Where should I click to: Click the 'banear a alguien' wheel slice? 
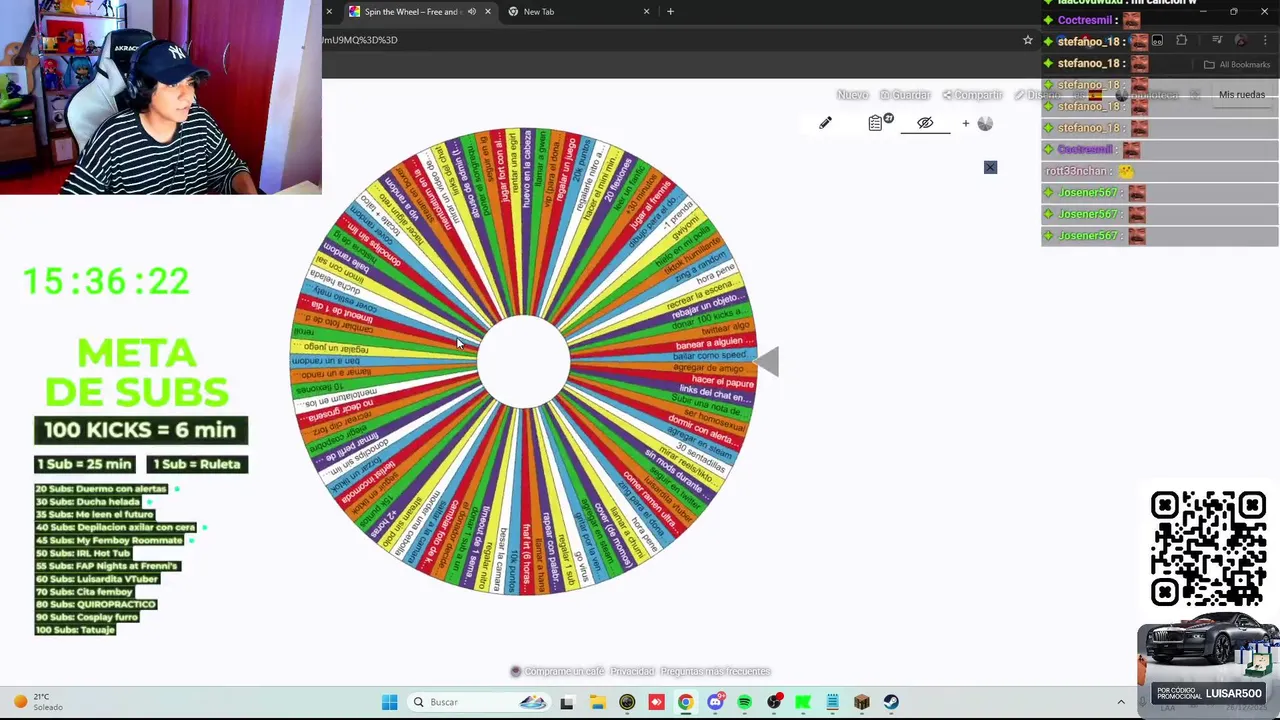715,344
